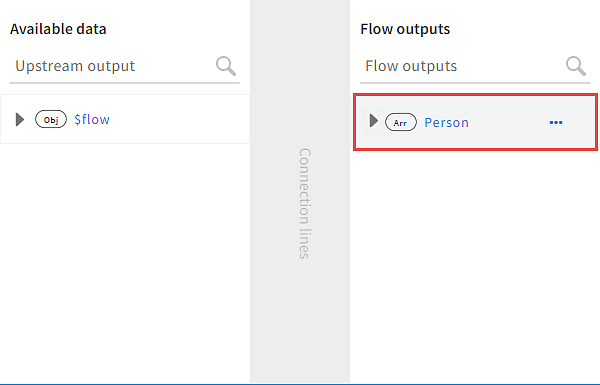This screenshot has width=600, height=385.
Task: Select the $flow row blank area
Action: 180,119
